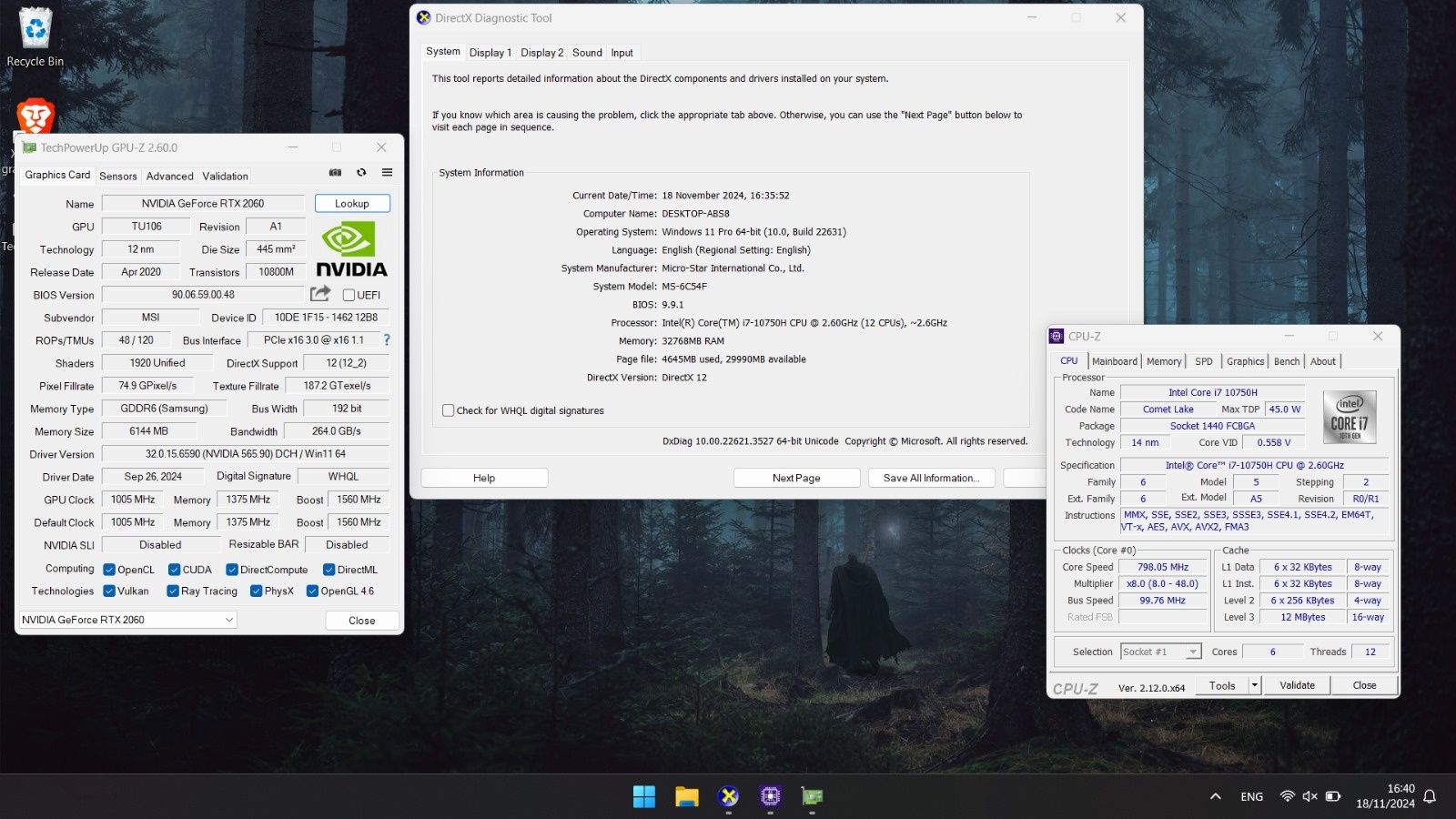The image size is (1456, 819).
Task: Click the GPU-Z refresh icon
Action: click(361, 172)
